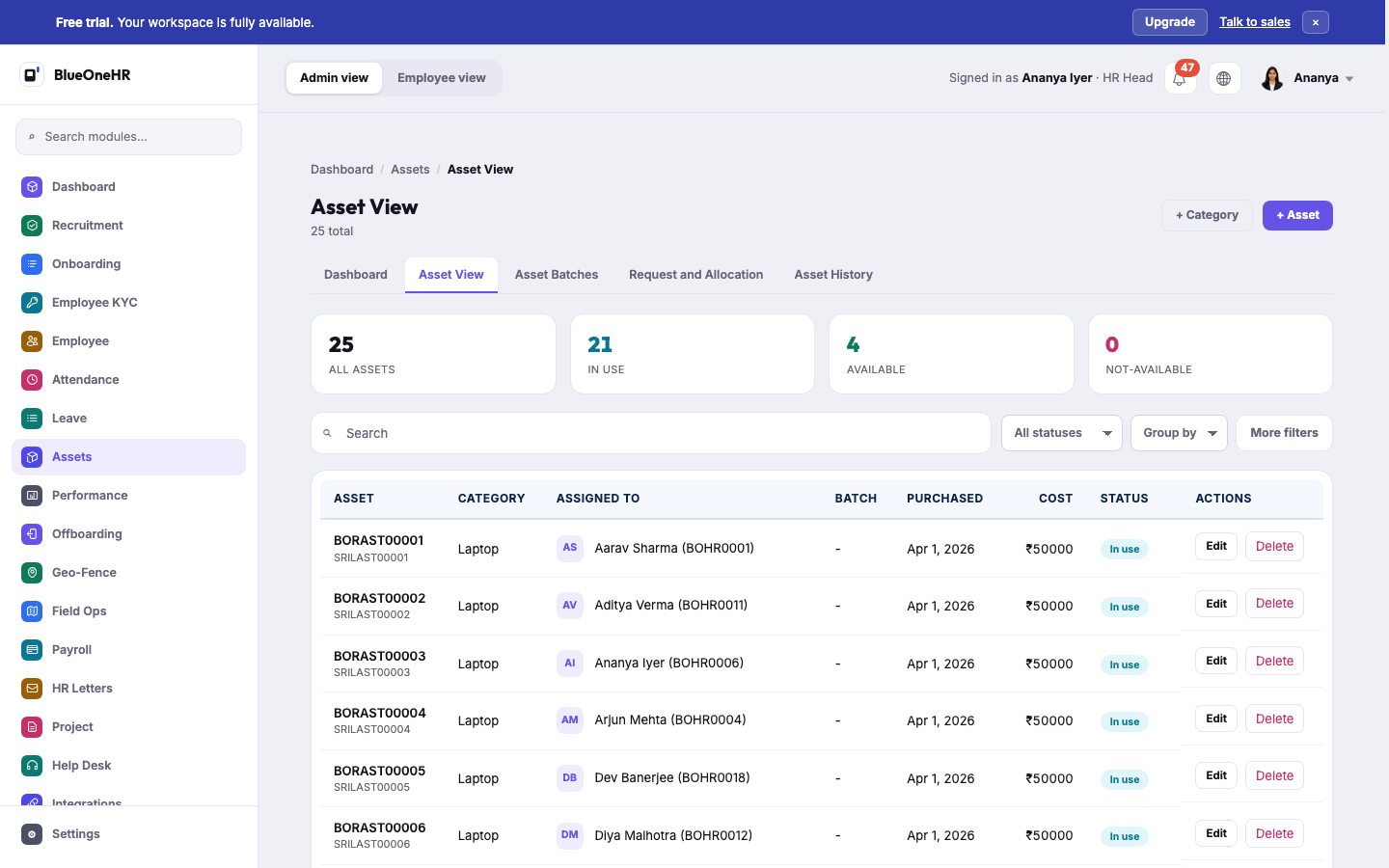Open the Offboarding module icon
The image size is (1389, 868).
point(32,534)
